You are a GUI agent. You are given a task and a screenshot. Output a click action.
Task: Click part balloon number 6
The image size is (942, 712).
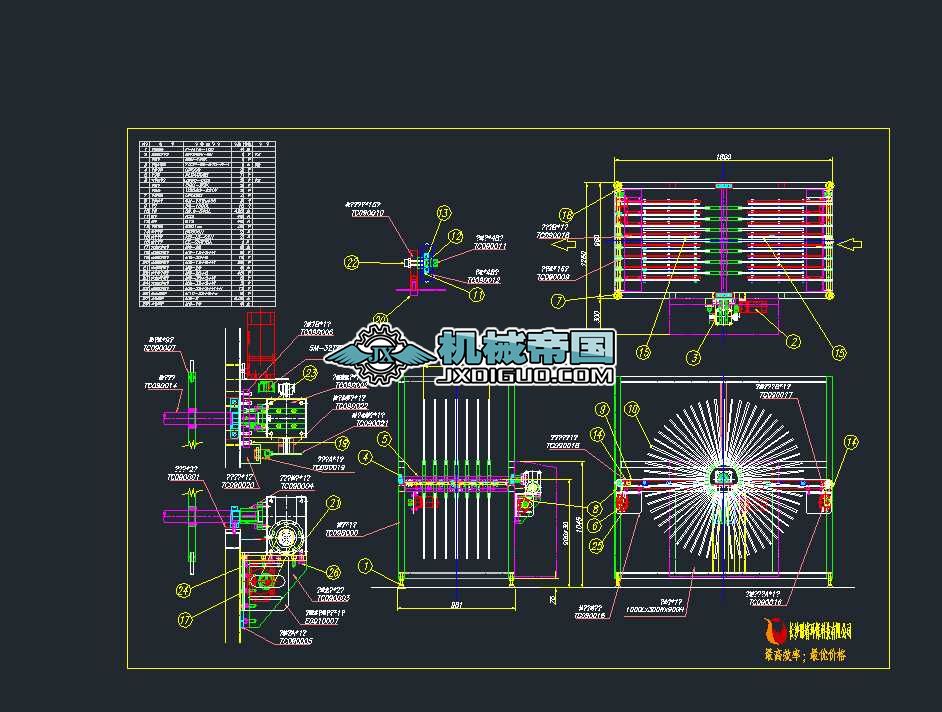595,526
